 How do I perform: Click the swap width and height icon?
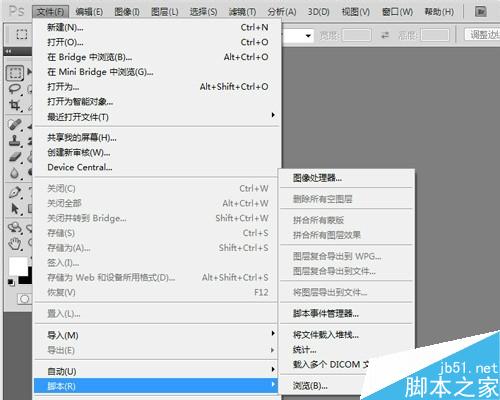pos(385,35)
